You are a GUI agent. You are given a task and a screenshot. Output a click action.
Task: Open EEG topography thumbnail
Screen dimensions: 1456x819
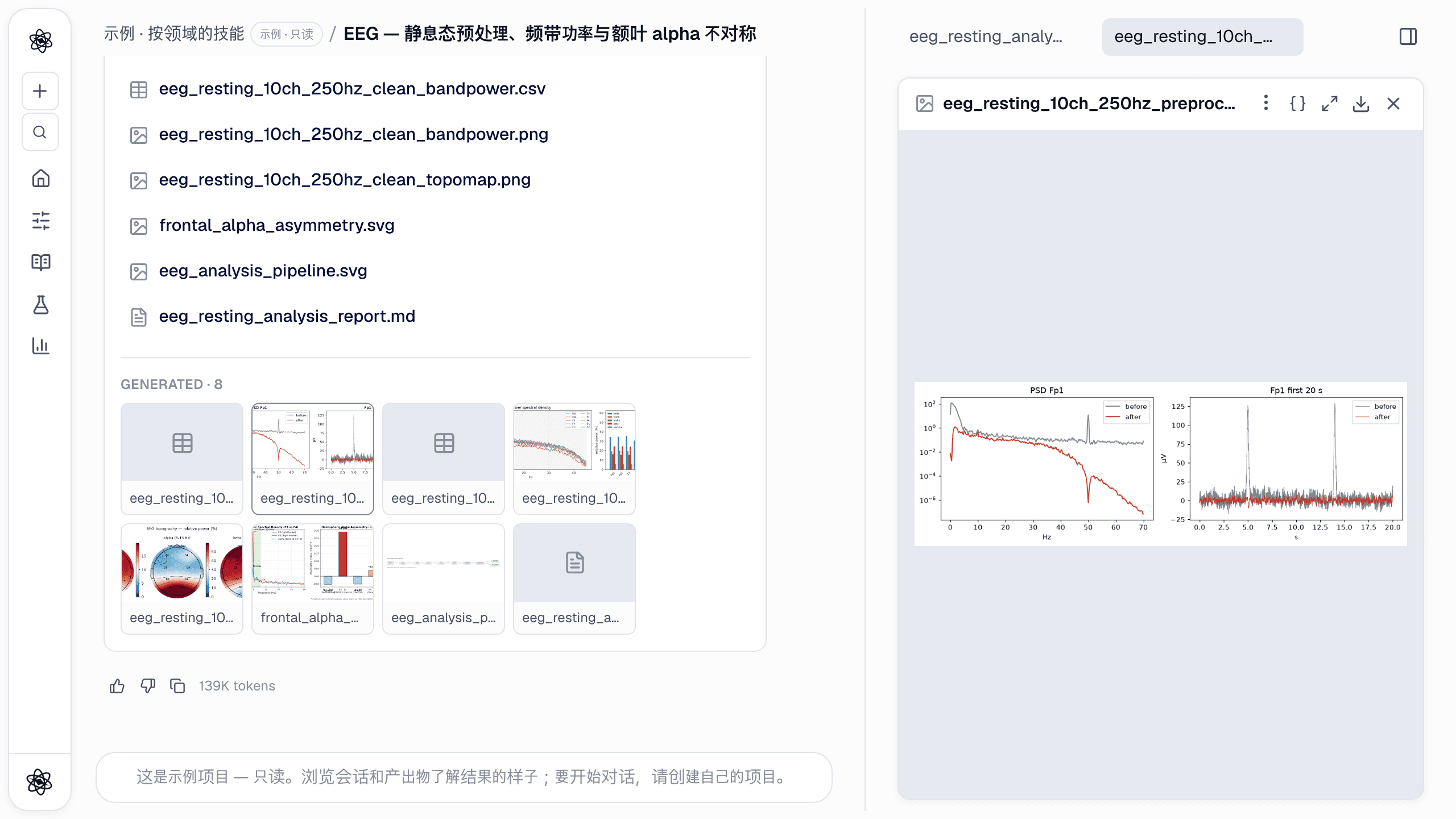click(182, 578)
